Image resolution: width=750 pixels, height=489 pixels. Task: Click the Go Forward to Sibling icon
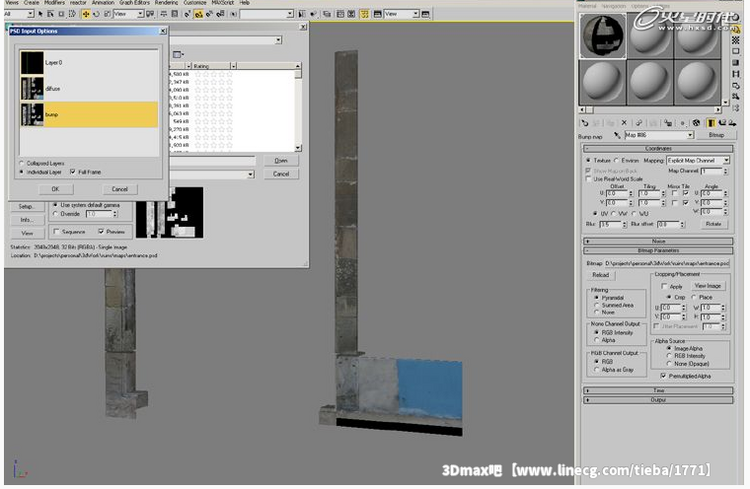click(732, 123)
